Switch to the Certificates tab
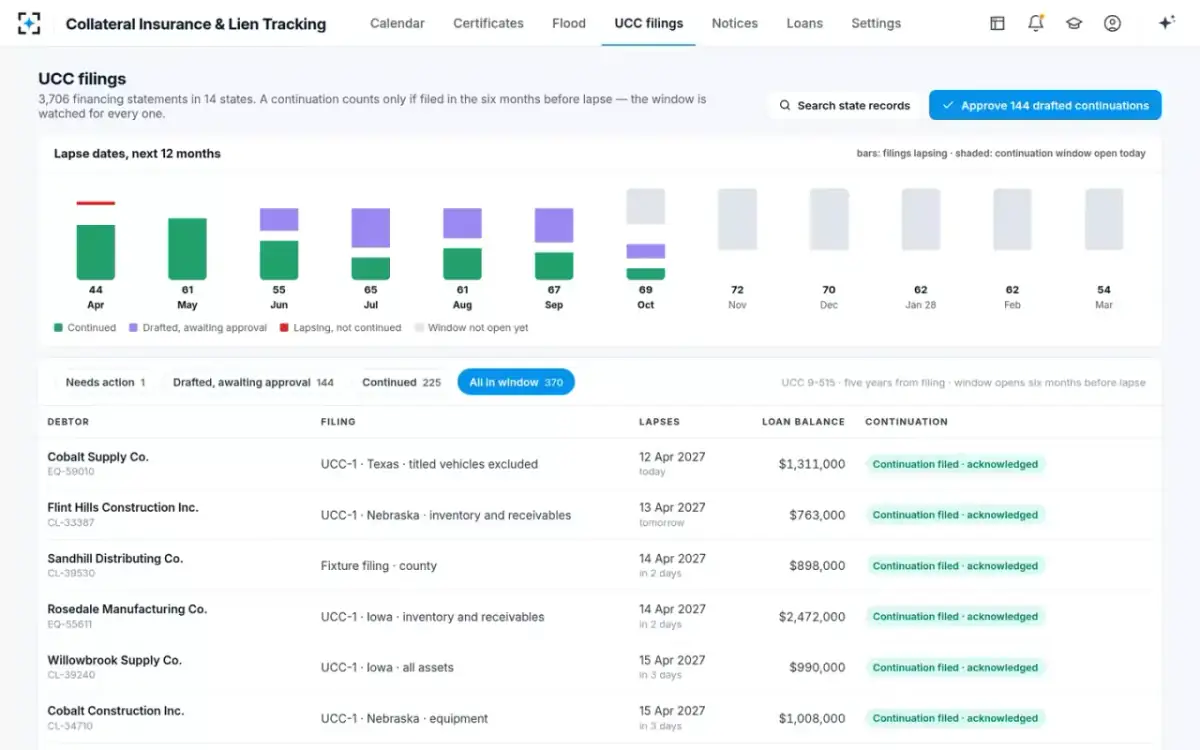 tap(488, 23)
